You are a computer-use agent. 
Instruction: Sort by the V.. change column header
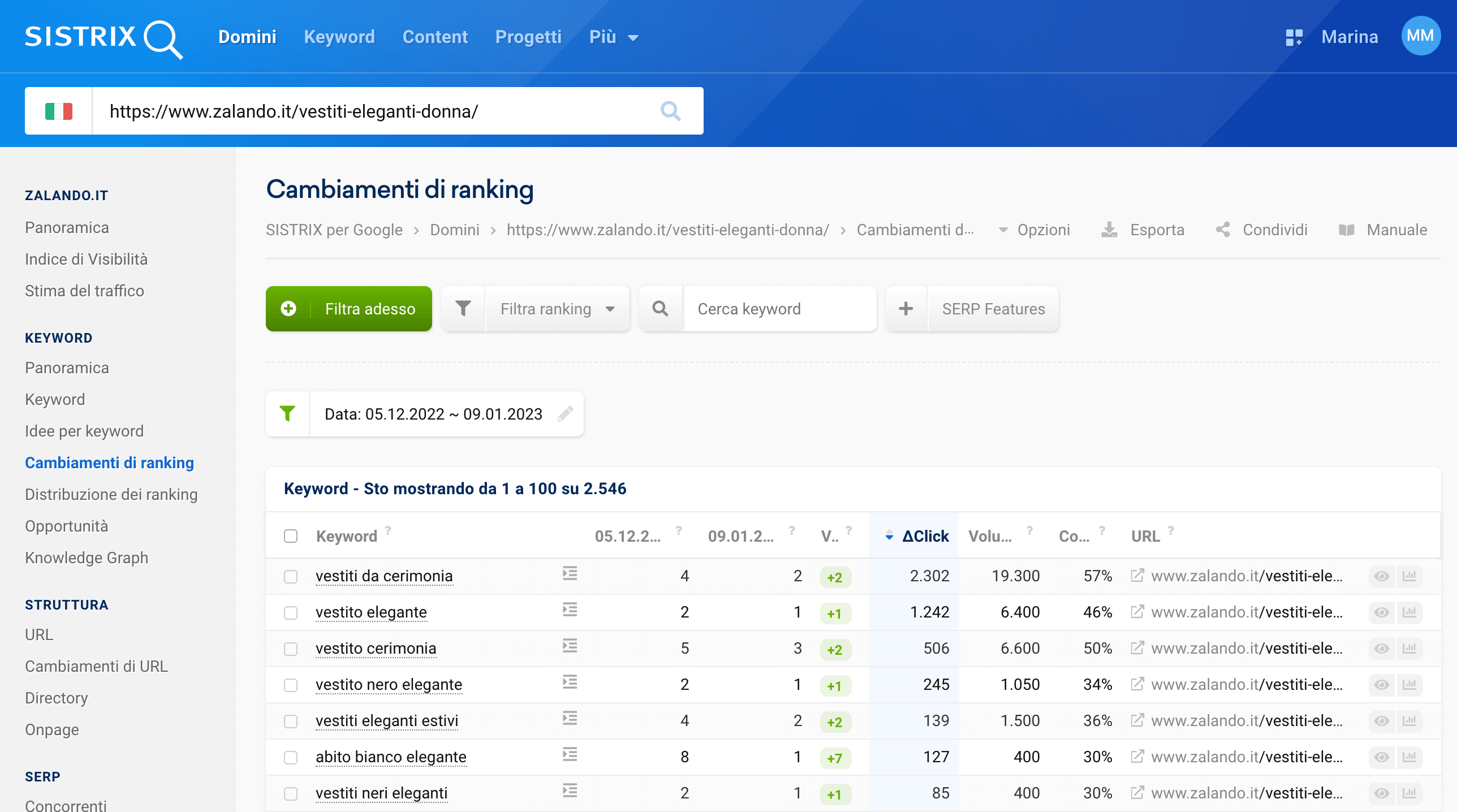(x=830, y=536)
